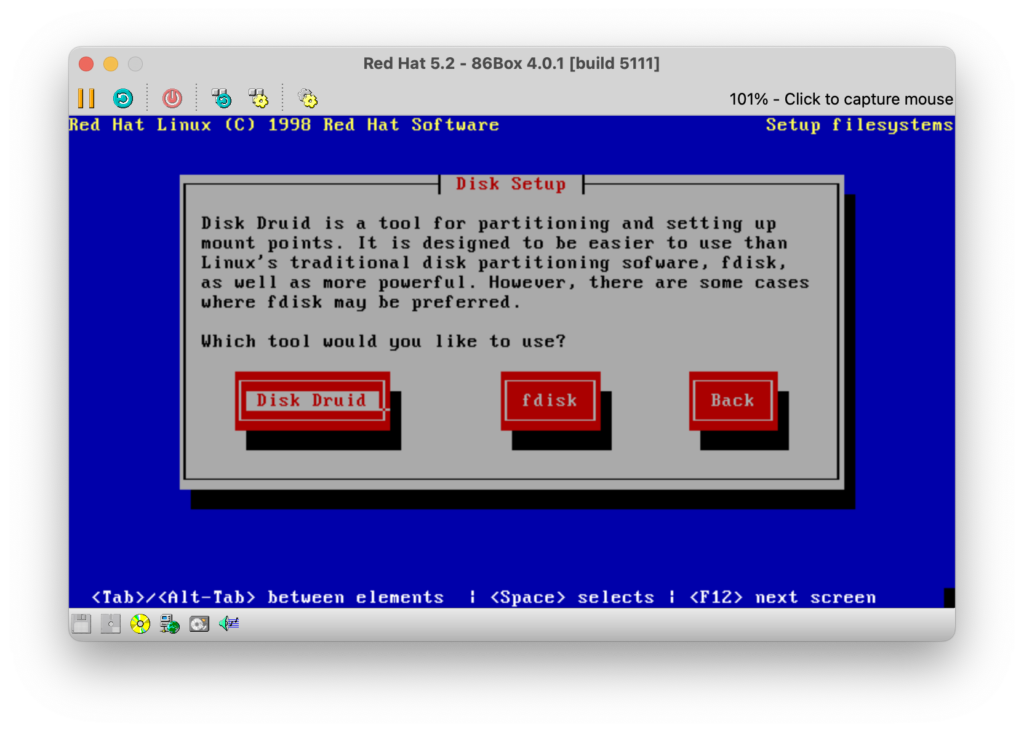This screenshot has width=1024, height=732.
Task: Choose the Disk Druid button
Action: click(312, 400)
